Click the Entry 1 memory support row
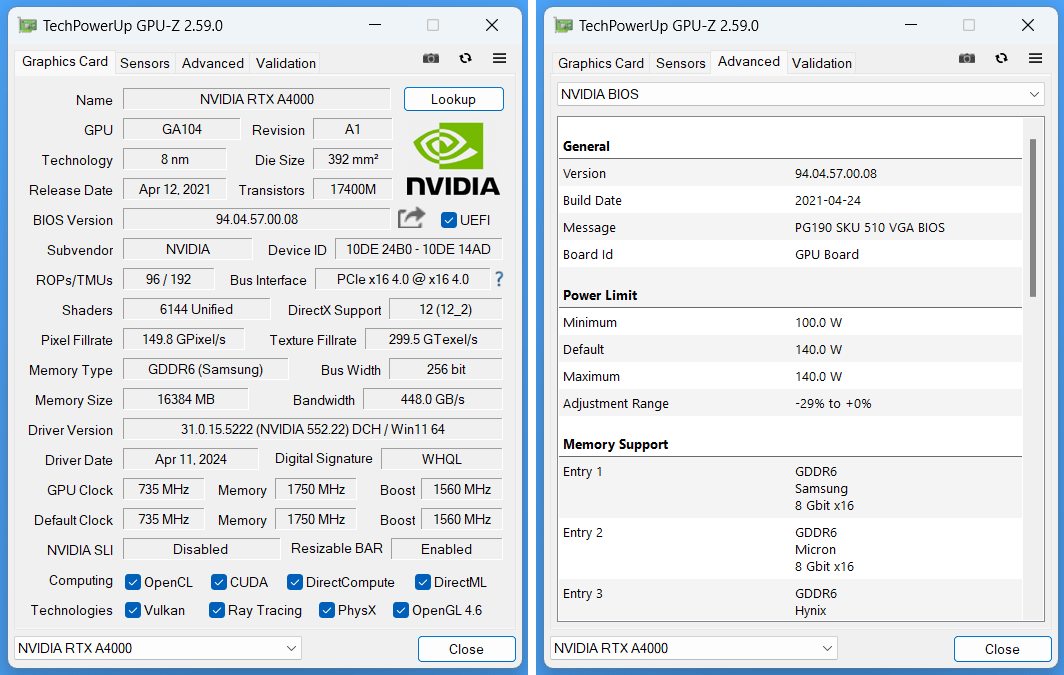 pos(791,488)
